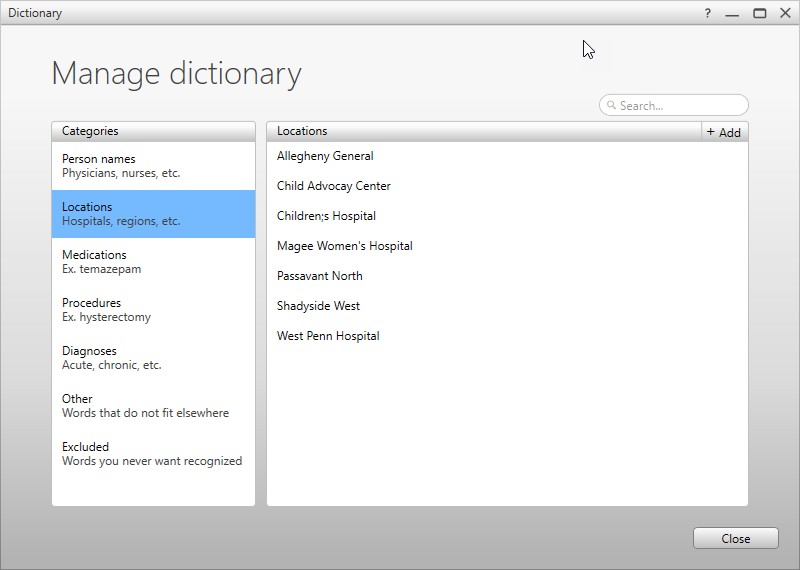This screenshot has height=570, width=800.
Task: Show the Excluded words category
Action: 153,454
